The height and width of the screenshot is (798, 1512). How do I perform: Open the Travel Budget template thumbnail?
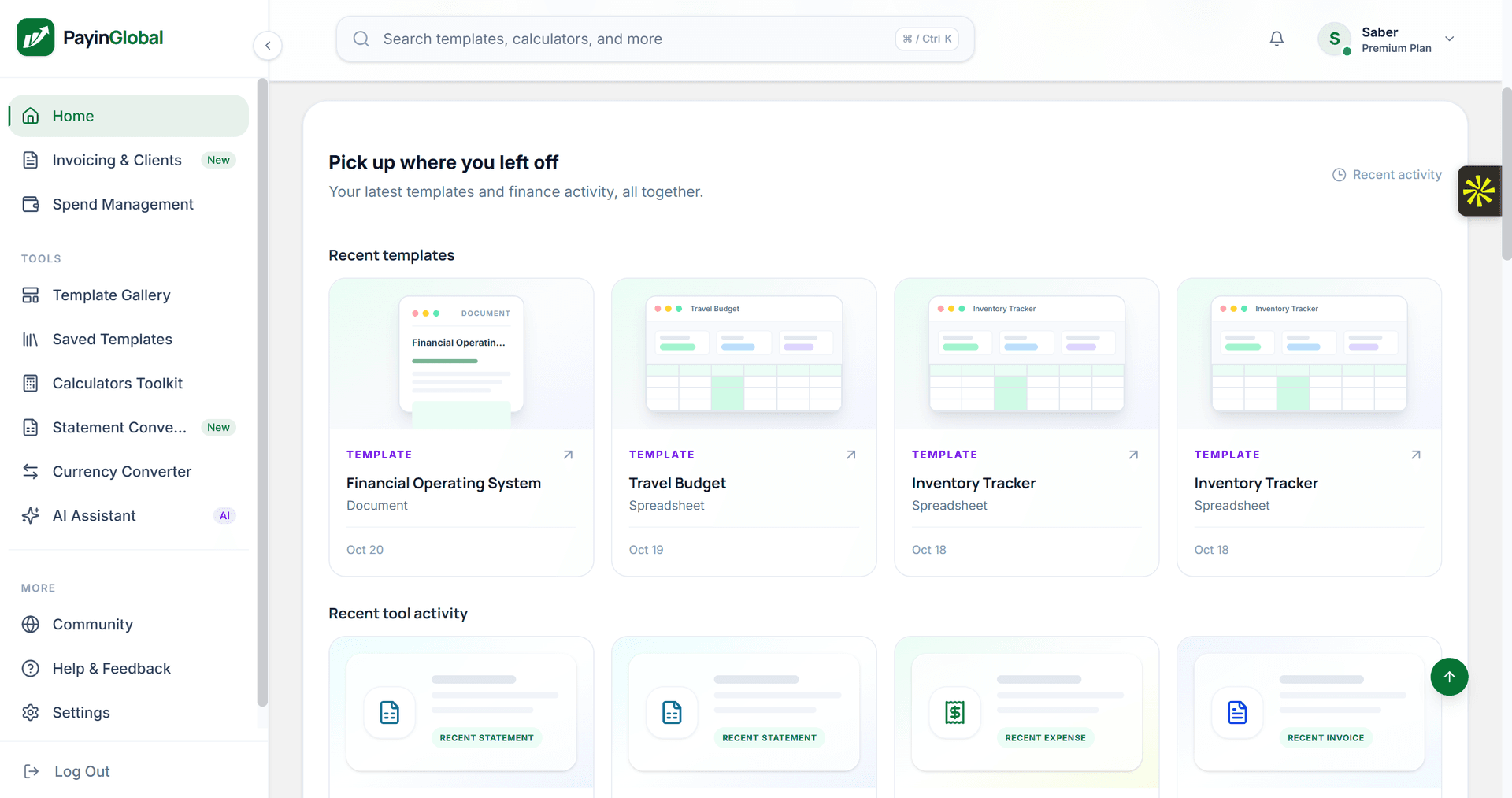(x=744, y=354)
